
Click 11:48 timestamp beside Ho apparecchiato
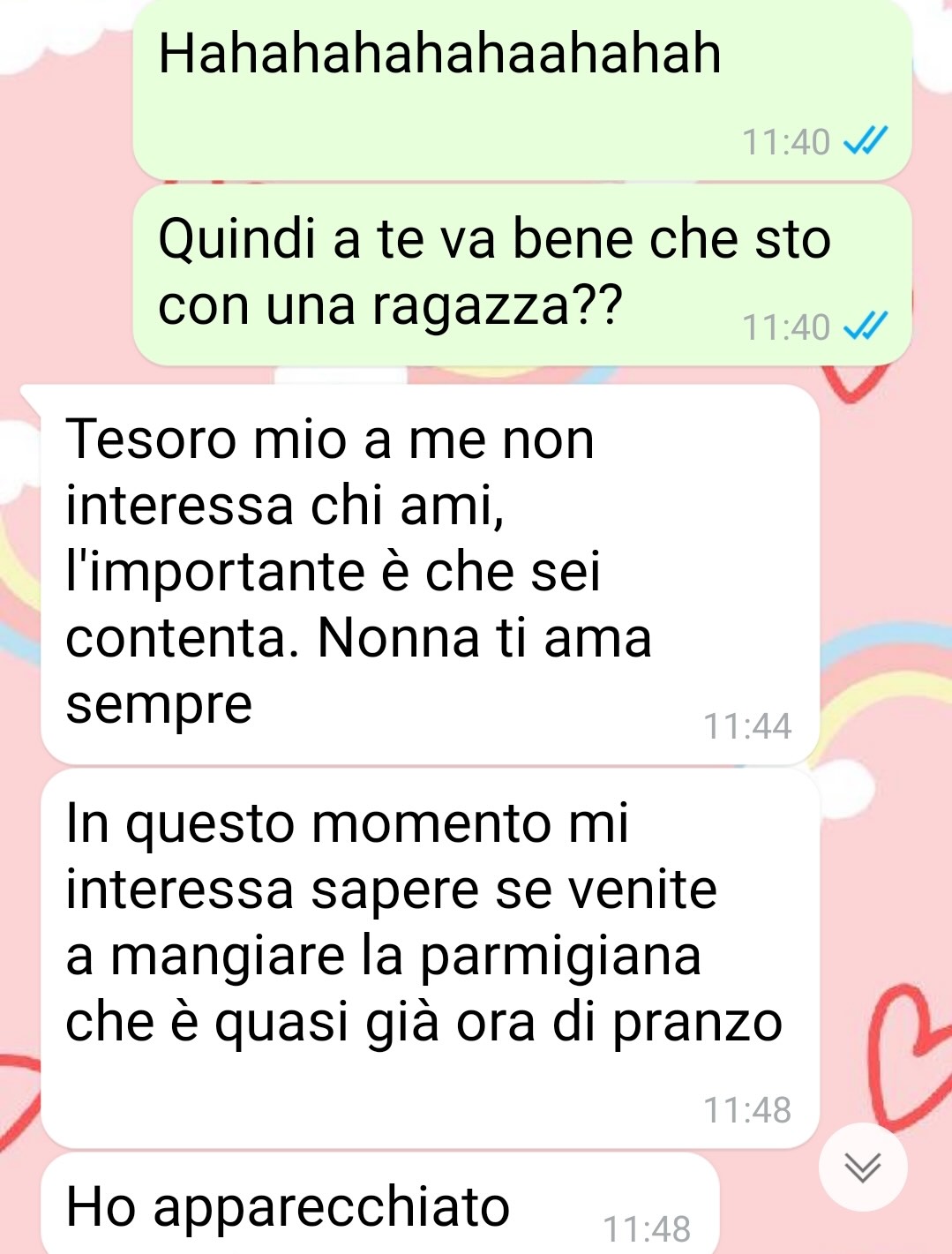click(647, 1228)
